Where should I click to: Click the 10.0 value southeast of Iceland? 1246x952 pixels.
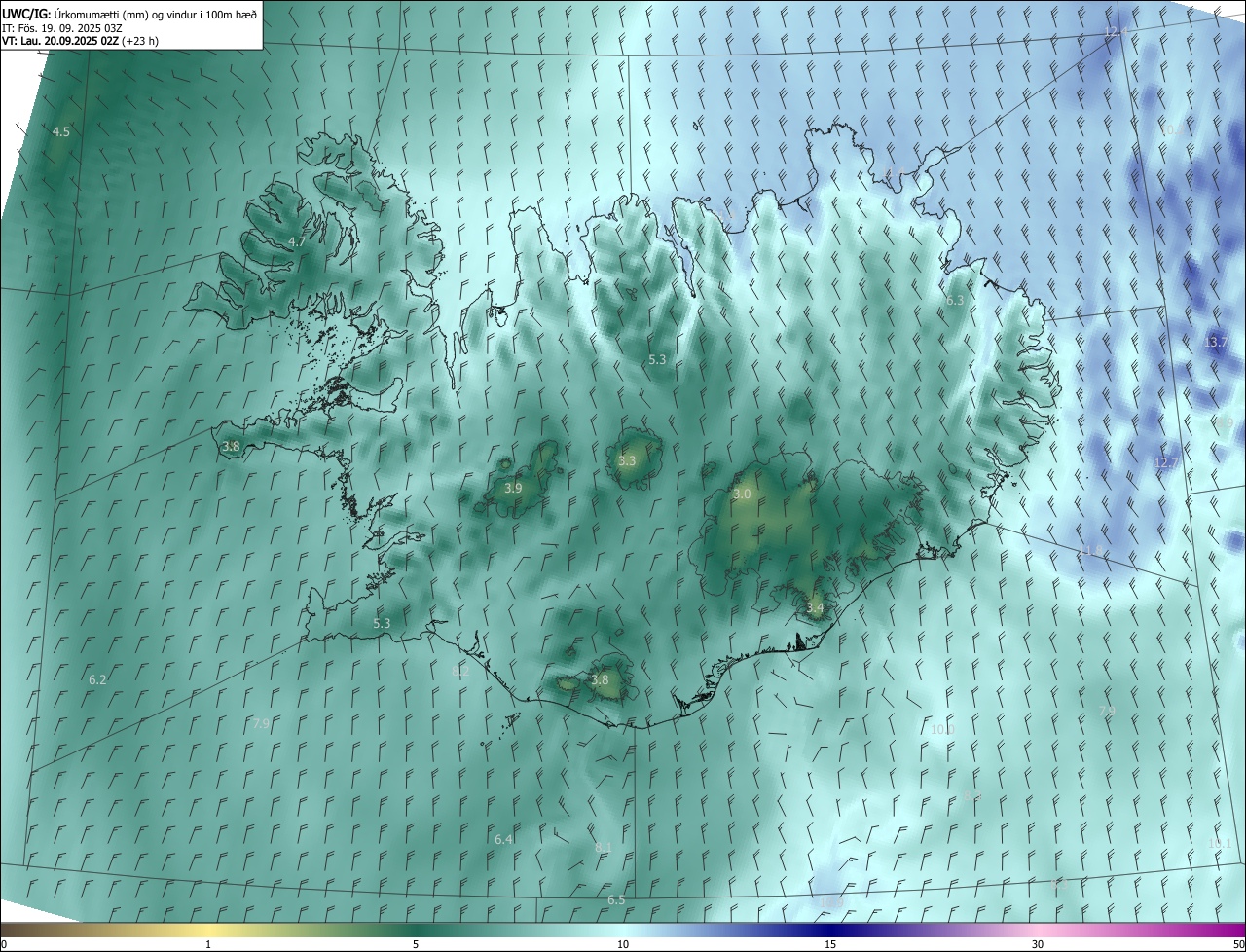tap(942, 729)
